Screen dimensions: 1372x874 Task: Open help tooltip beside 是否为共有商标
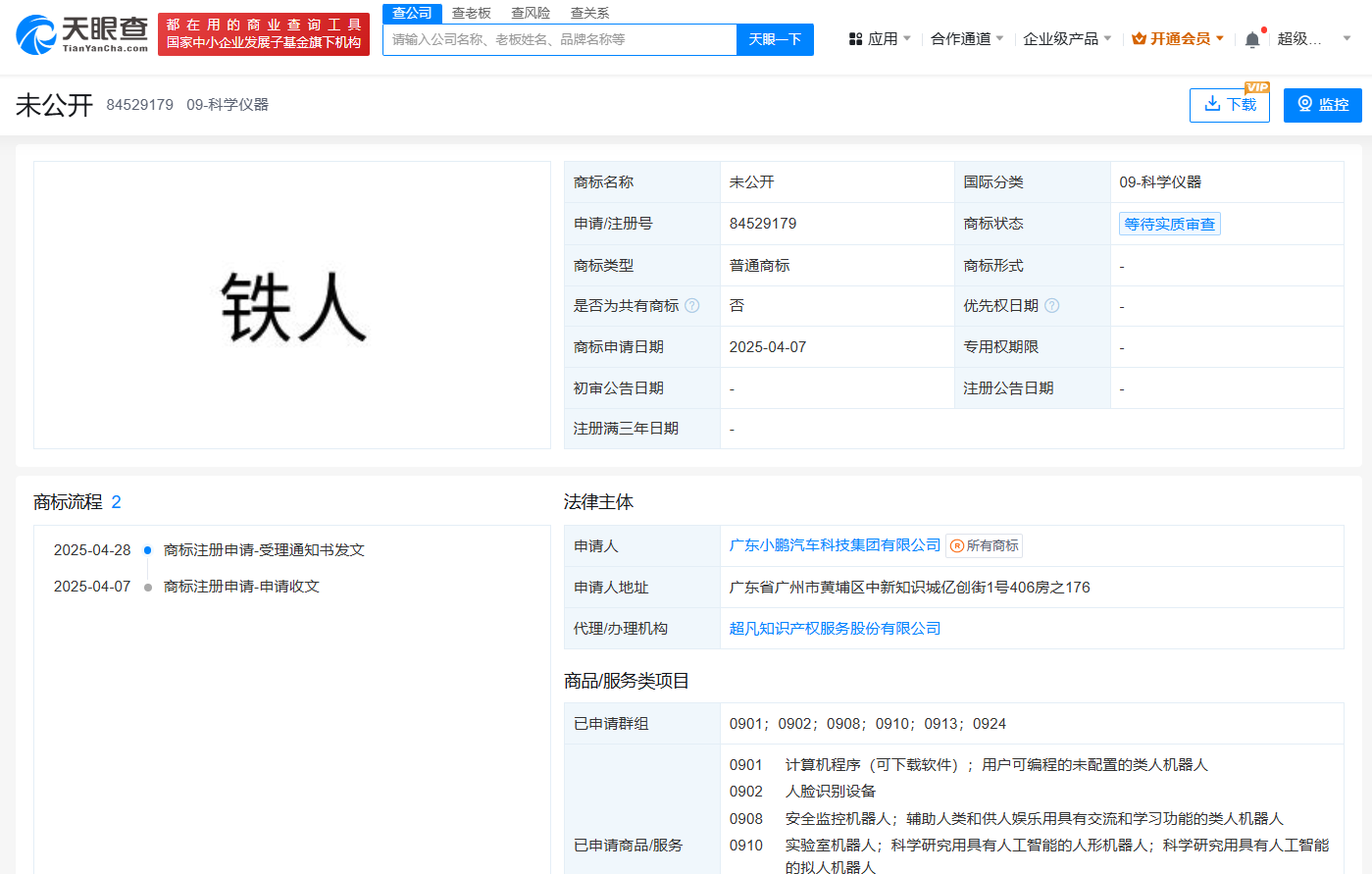point(691,305)
